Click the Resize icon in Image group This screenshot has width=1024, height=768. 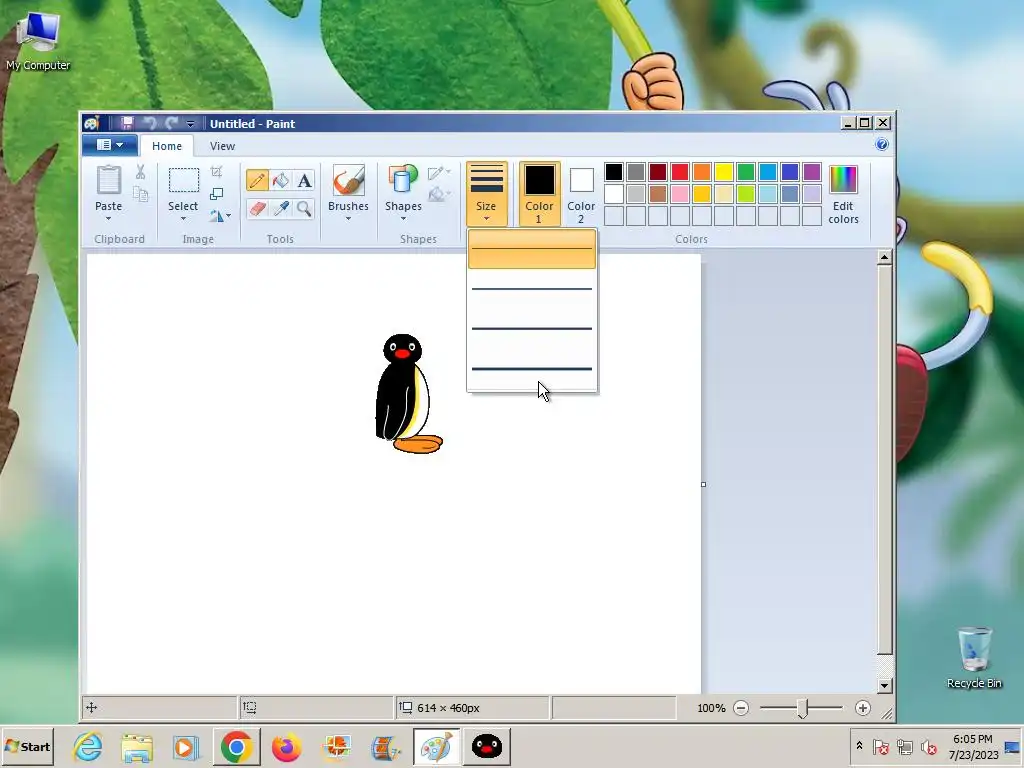pos(217,194)
